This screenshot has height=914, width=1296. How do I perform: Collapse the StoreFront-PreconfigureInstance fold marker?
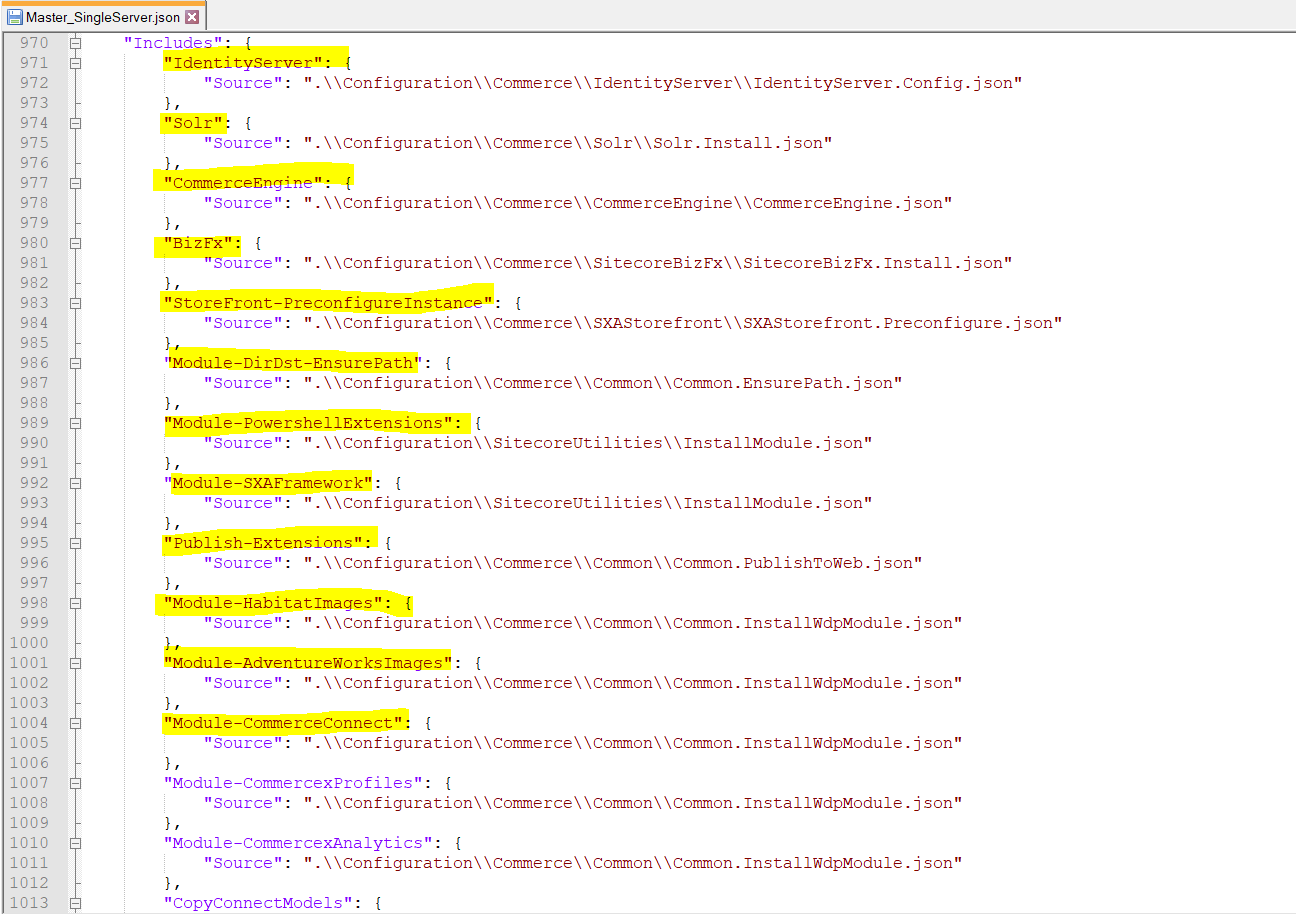click(74, 303)
